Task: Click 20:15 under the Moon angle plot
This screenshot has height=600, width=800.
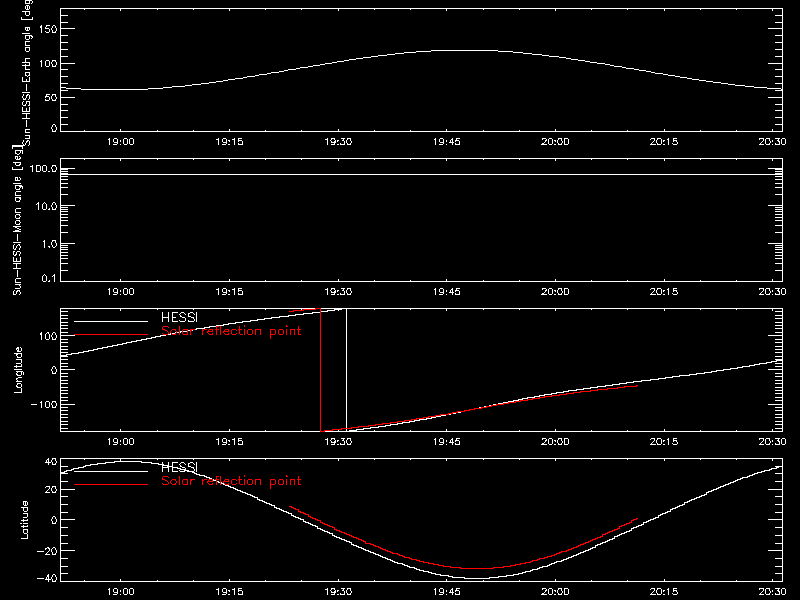Action: click(x=664, y=292)
